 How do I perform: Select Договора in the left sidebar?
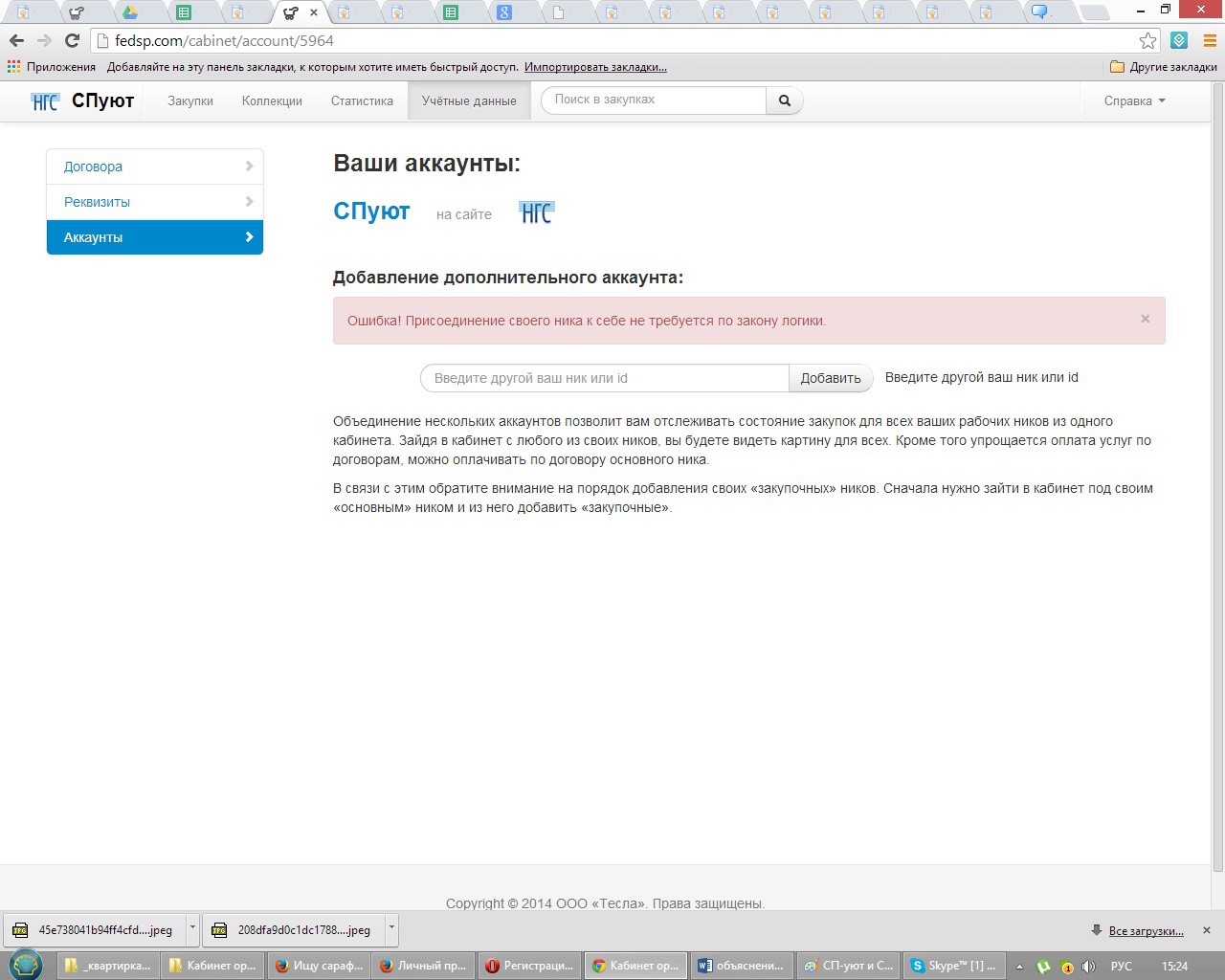pos(154,167)
